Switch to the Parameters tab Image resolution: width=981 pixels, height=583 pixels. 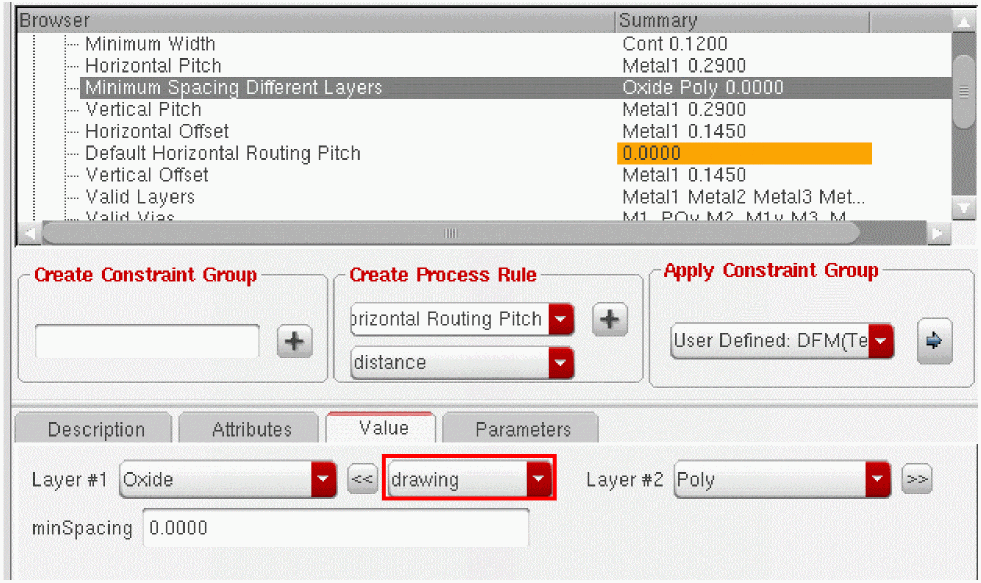tap(521, 429)
